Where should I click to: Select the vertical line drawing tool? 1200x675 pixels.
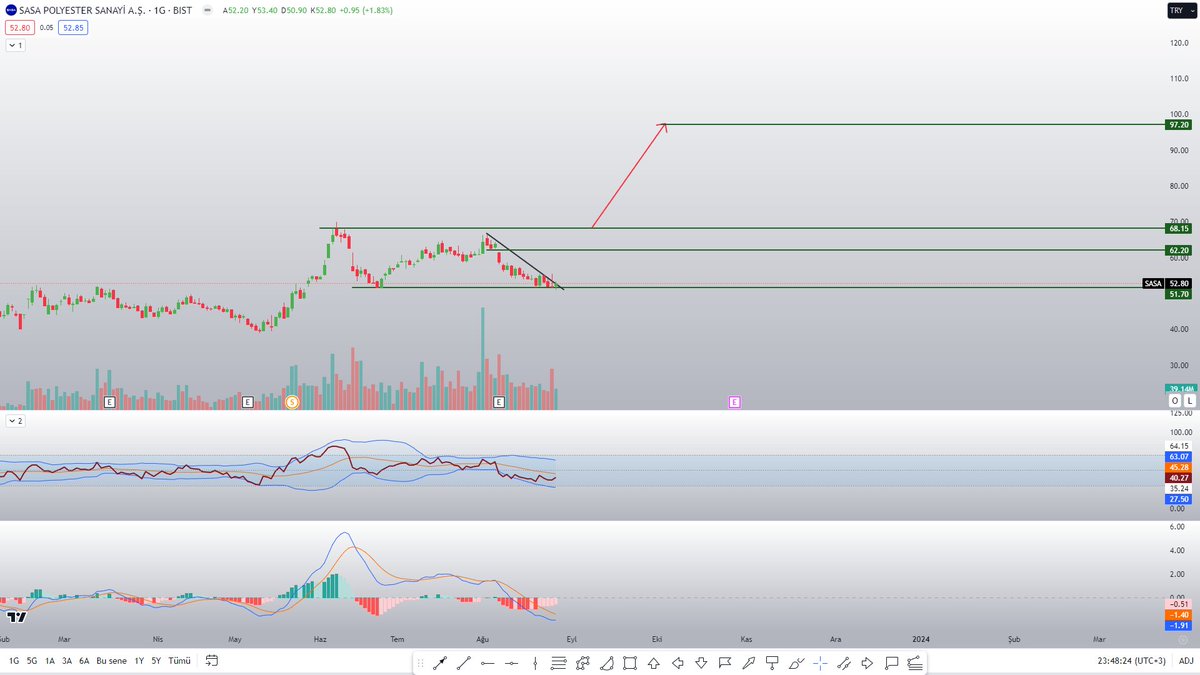point(535,662)
